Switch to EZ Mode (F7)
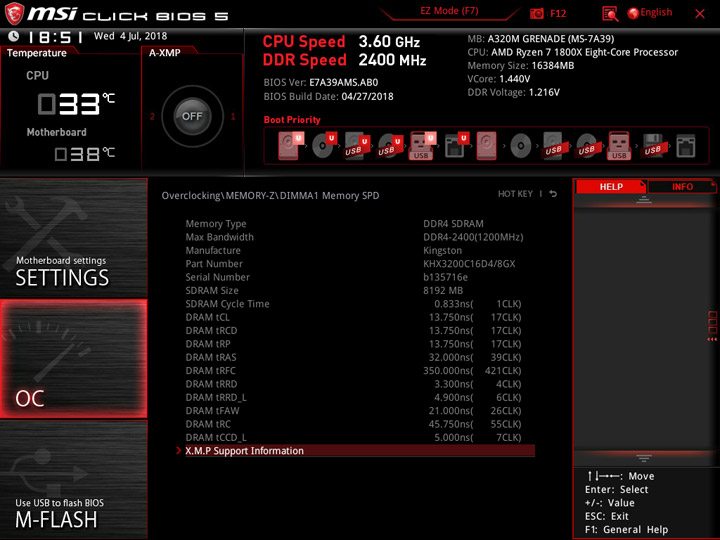This screenshot has width=720, height=540. [x=450, y=11]
